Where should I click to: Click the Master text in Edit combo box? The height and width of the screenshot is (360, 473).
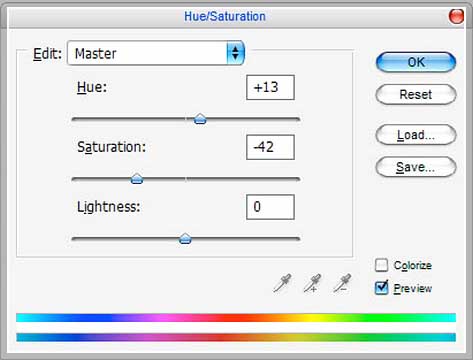click(x=96, y=54)
